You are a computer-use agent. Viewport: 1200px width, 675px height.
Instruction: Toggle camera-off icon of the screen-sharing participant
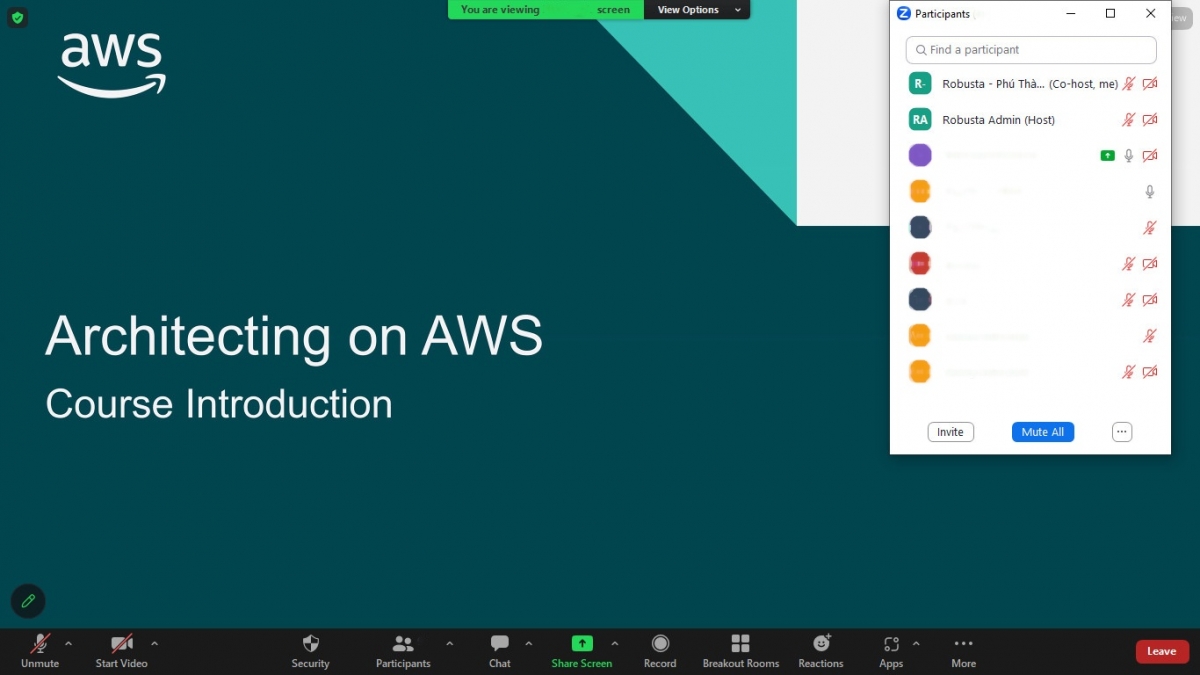[x=1150, y=155]
